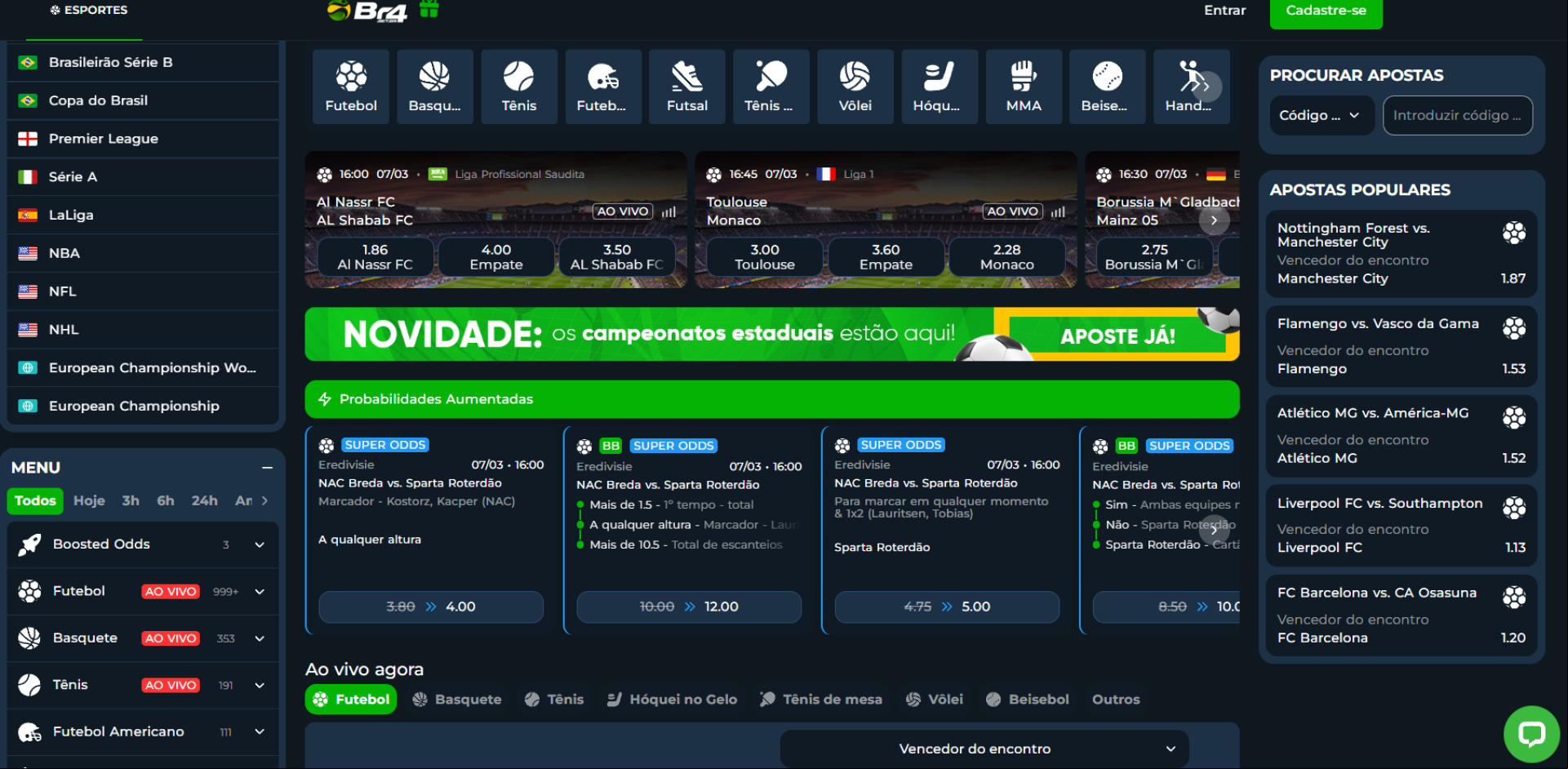
Task: Click the APOSTE JÁ! banner button
Action: pyautogui.click(x=1117, y=336)
